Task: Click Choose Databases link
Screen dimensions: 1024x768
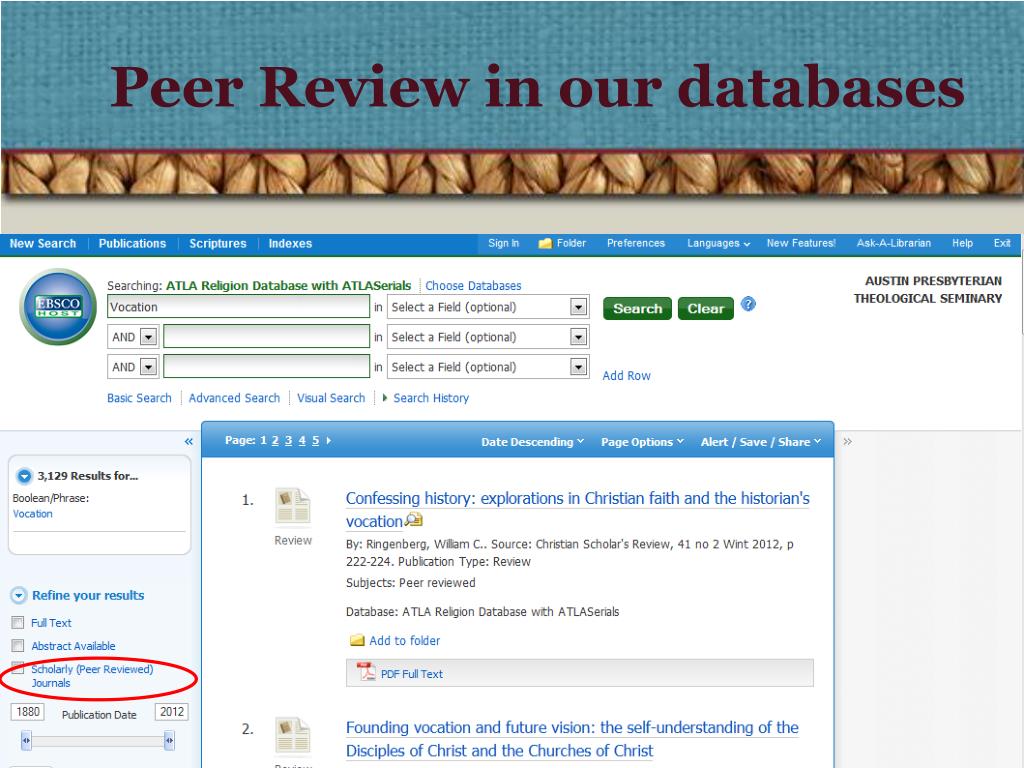Action: pyautogui.click(x=473, y=285)
